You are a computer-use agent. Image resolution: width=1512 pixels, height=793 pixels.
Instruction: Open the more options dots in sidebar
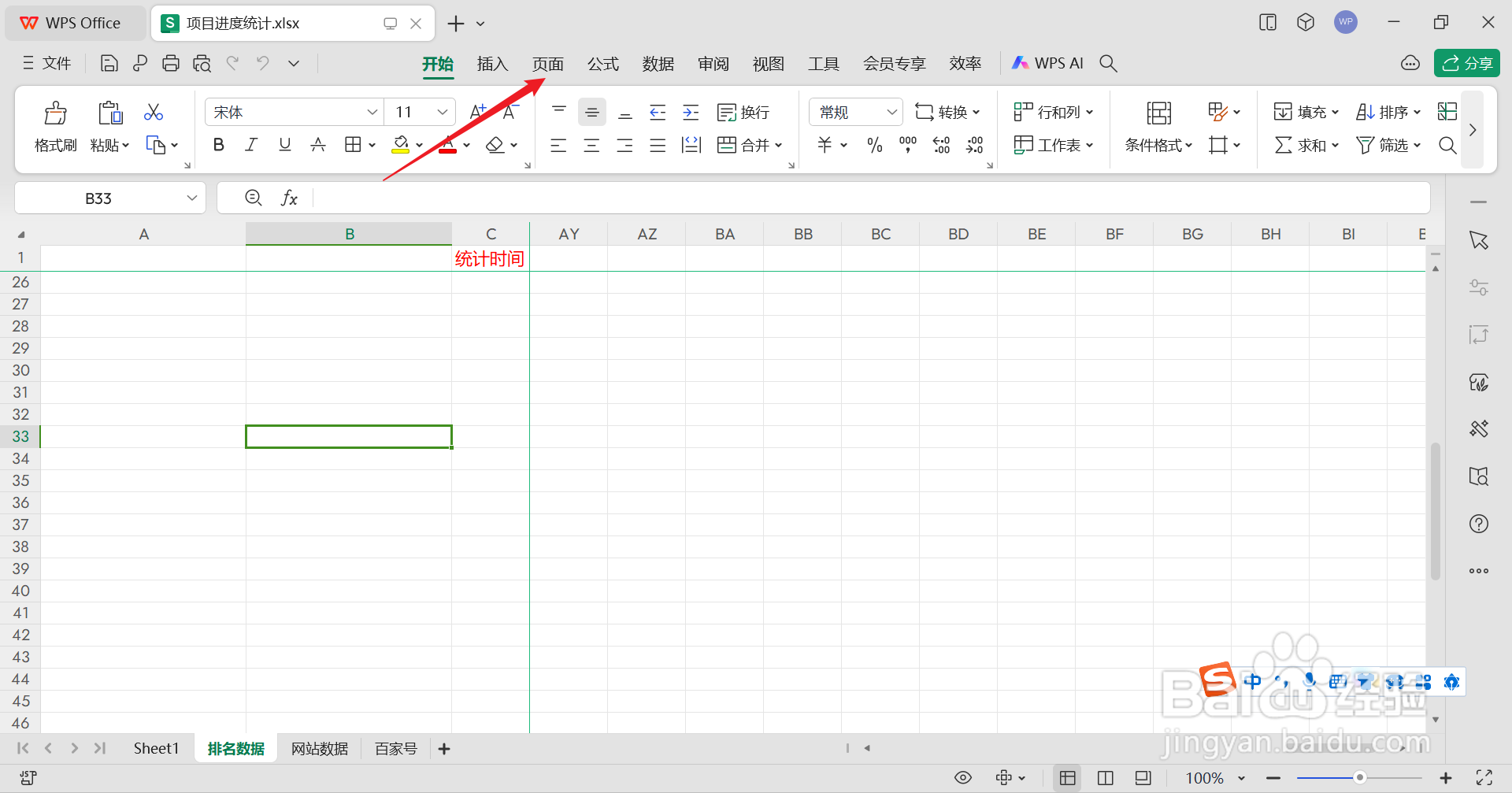coord(1479,571)
